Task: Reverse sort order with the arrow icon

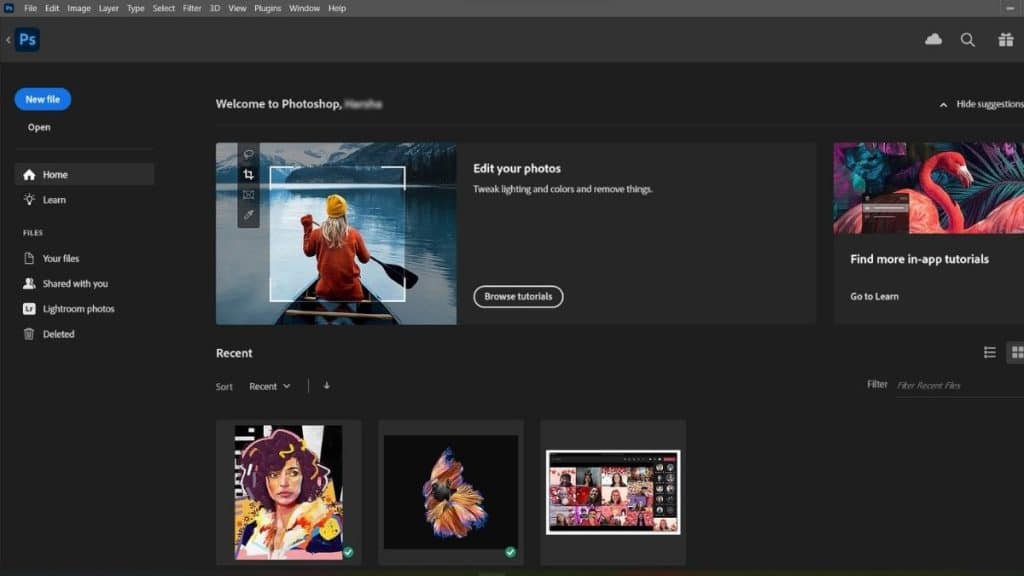Action: pos(327,386)
